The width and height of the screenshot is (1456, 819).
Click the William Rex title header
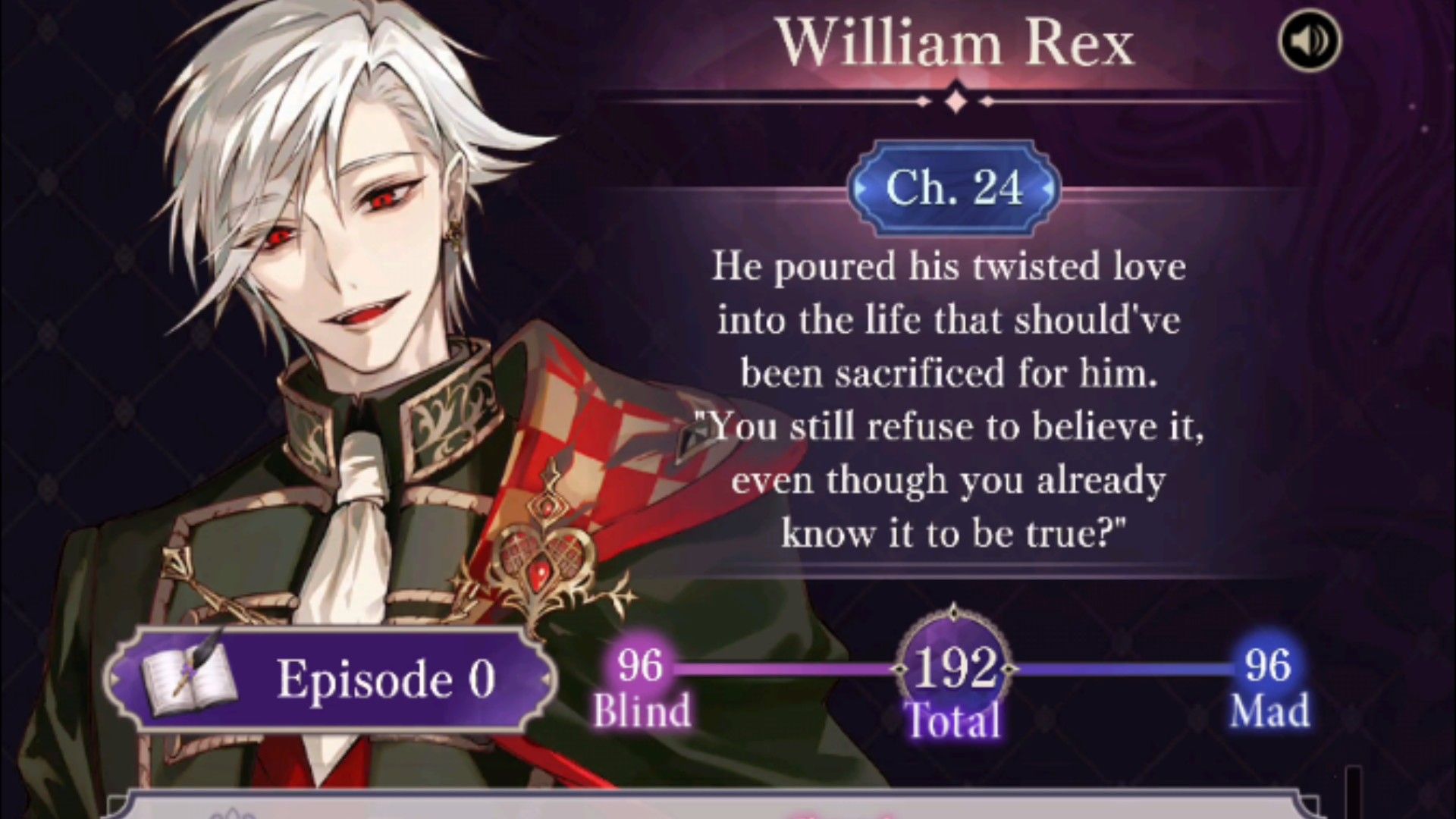tap(955, 43)
